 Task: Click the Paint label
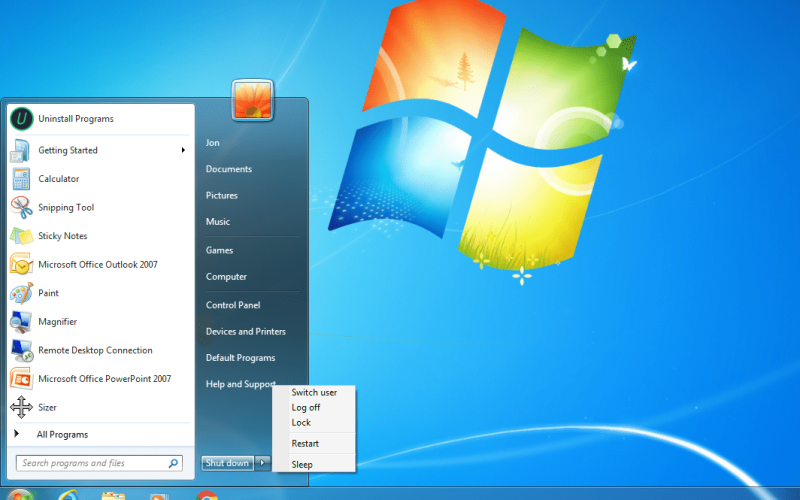click(48, 293)
